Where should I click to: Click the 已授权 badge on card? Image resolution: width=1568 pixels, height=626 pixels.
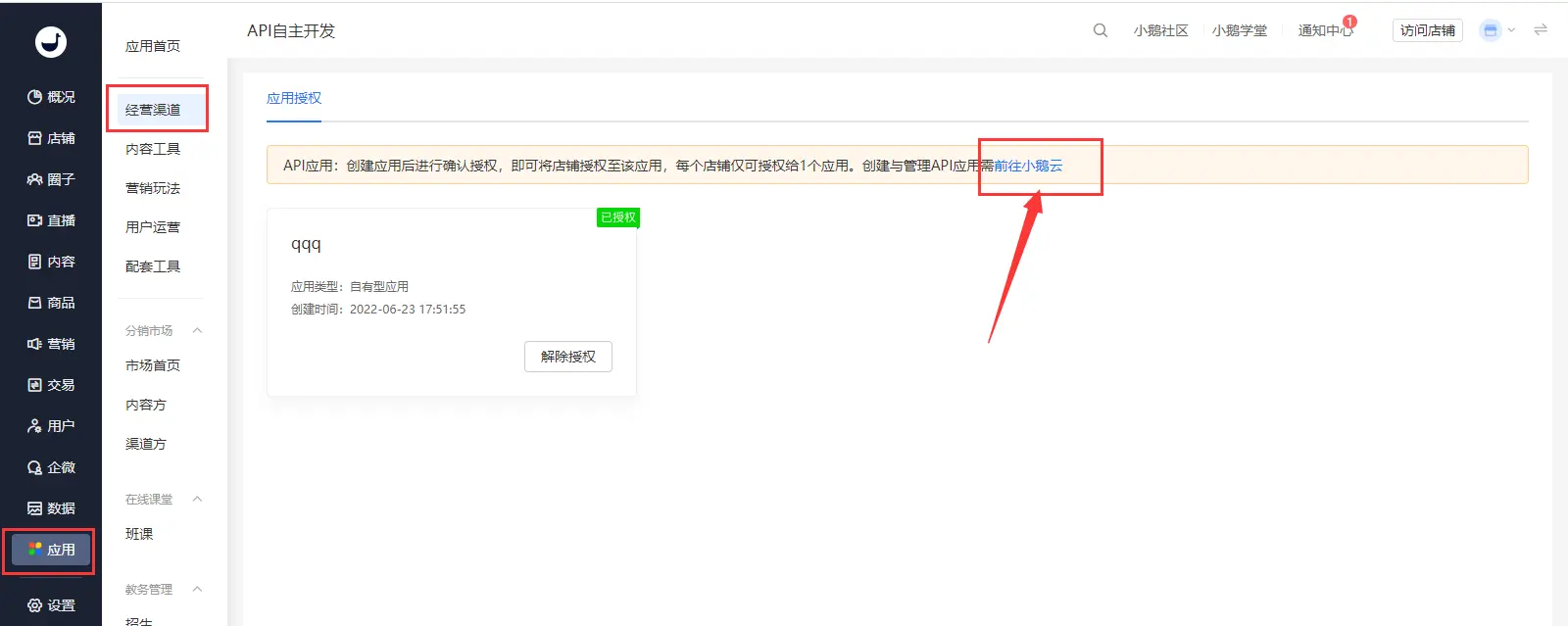click(618, 217)
